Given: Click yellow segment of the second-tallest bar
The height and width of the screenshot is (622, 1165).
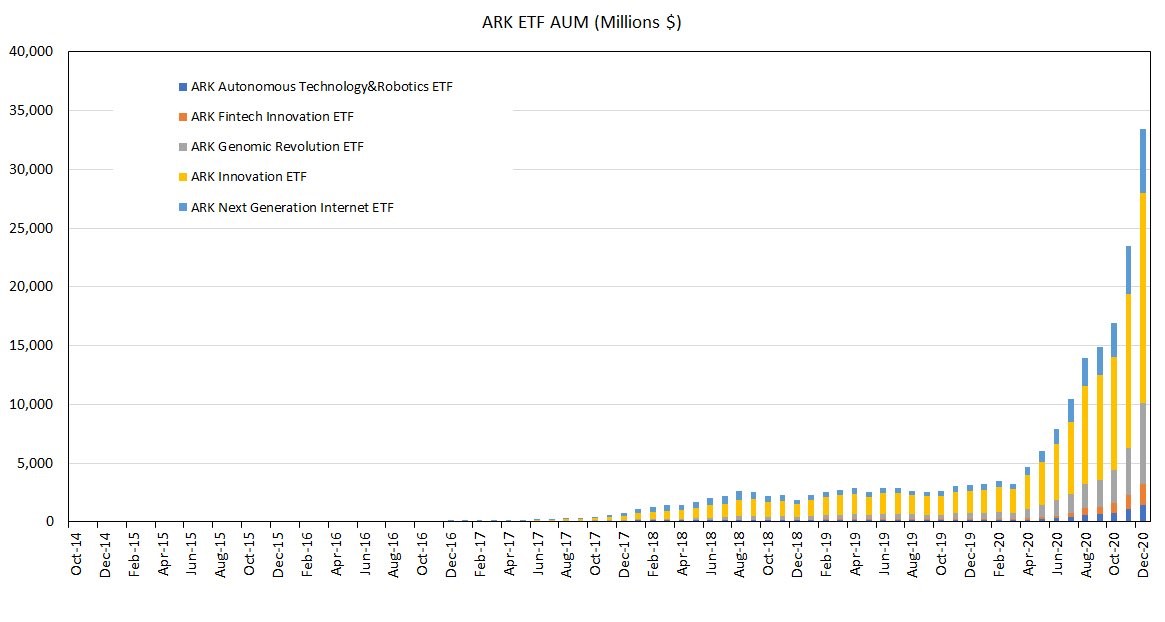Looking at the screenshot, I should click(1127, 370).
